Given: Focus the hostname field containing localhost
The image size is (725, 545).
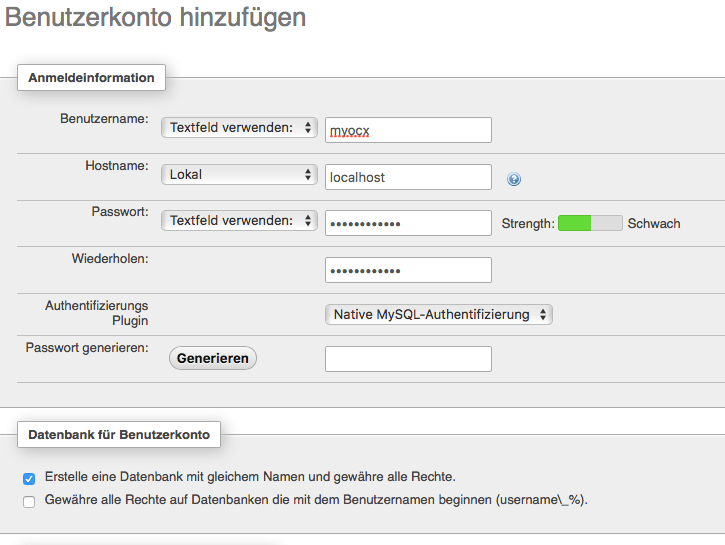Looking at the screenshot, I should [x=408, y=177].
